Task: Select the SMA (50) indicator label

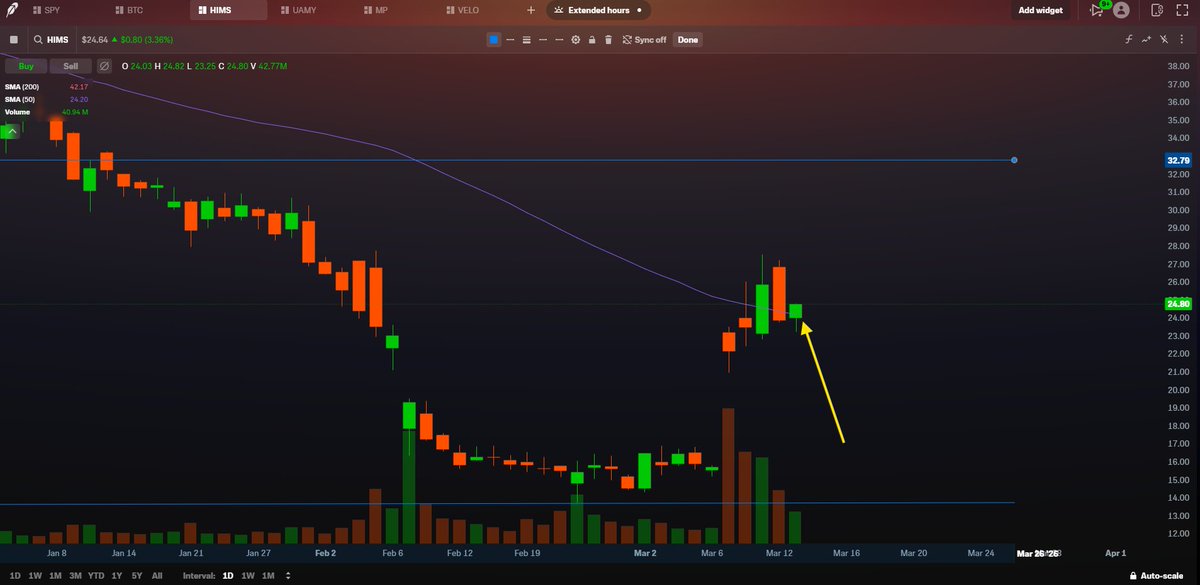Action: tap(20, 100)
